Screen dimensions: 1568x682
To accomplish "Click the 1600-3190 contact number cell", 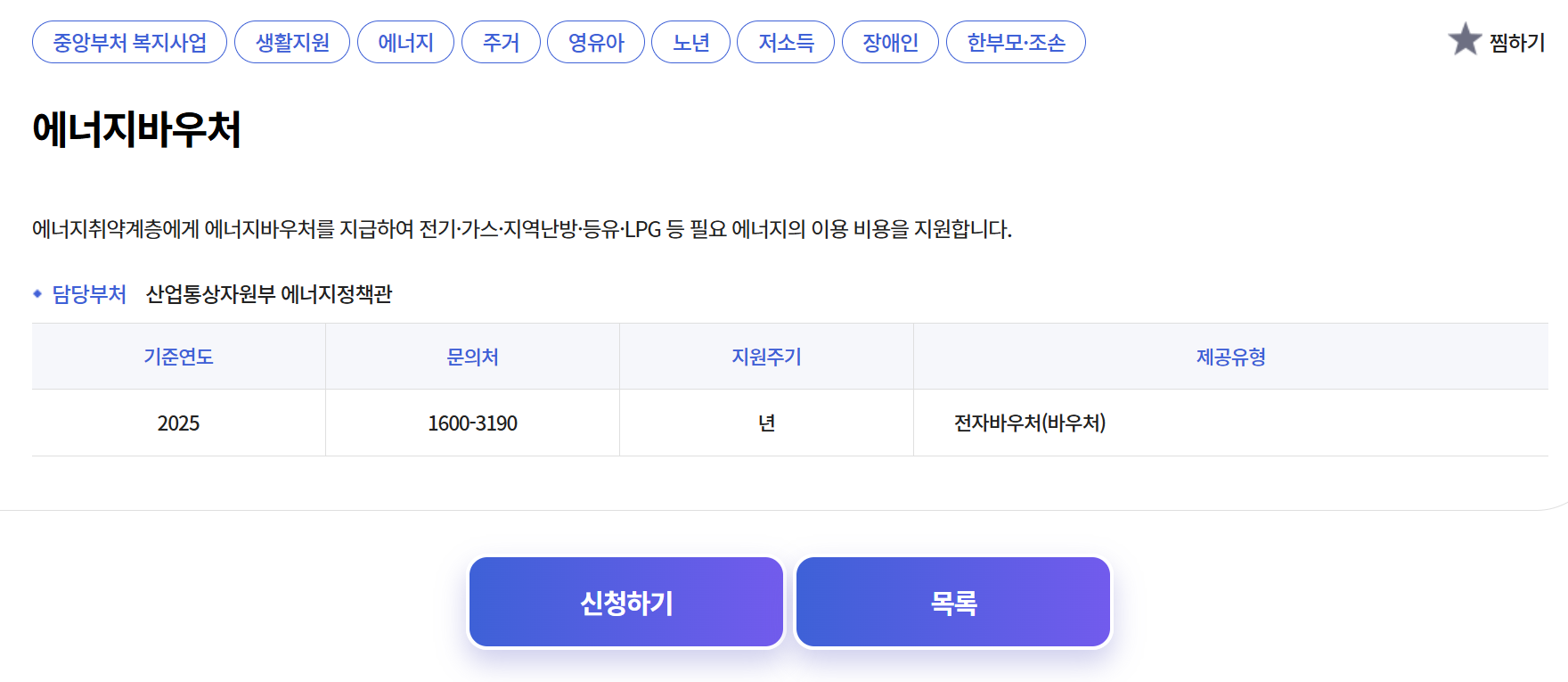I will (x=472, y=423).
